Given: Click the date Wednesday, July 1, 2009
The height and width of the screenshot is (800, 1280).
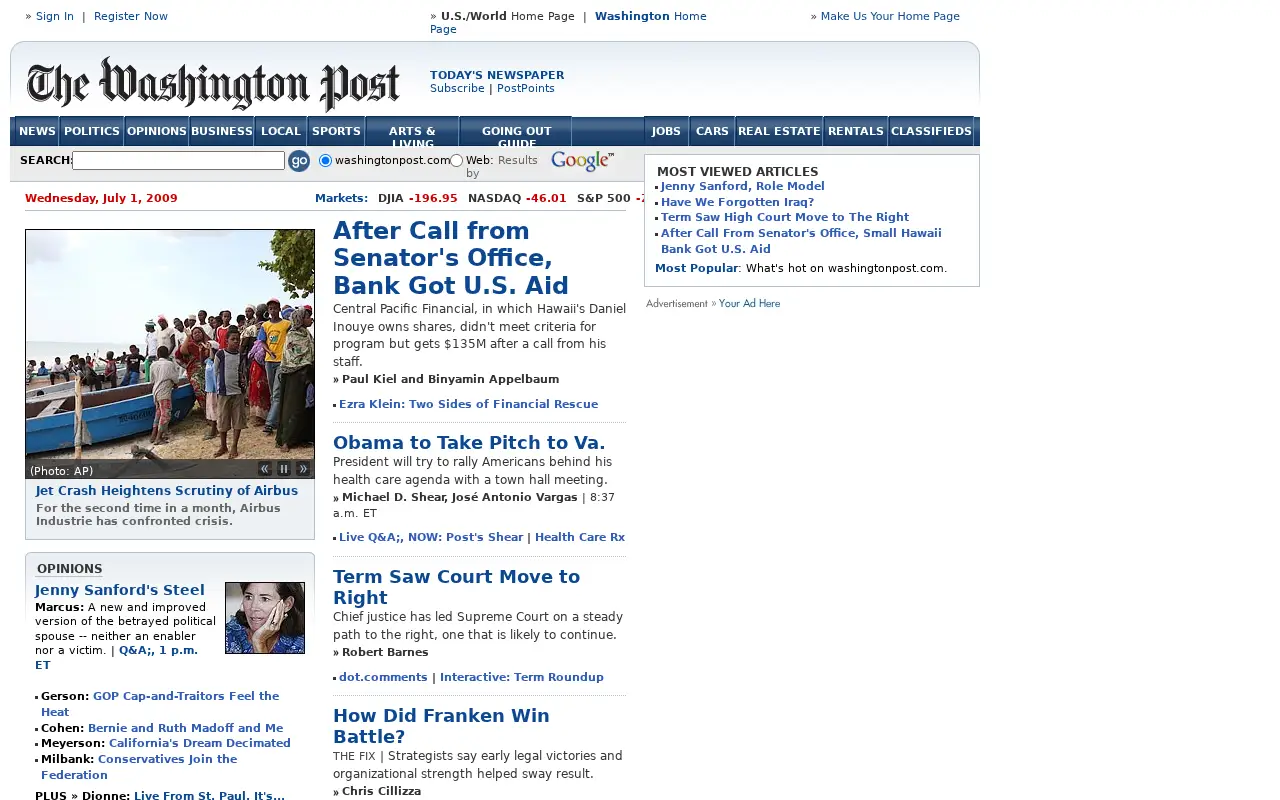Looking at the screenshot, I should pyautogui.click(x=101, y=198).
